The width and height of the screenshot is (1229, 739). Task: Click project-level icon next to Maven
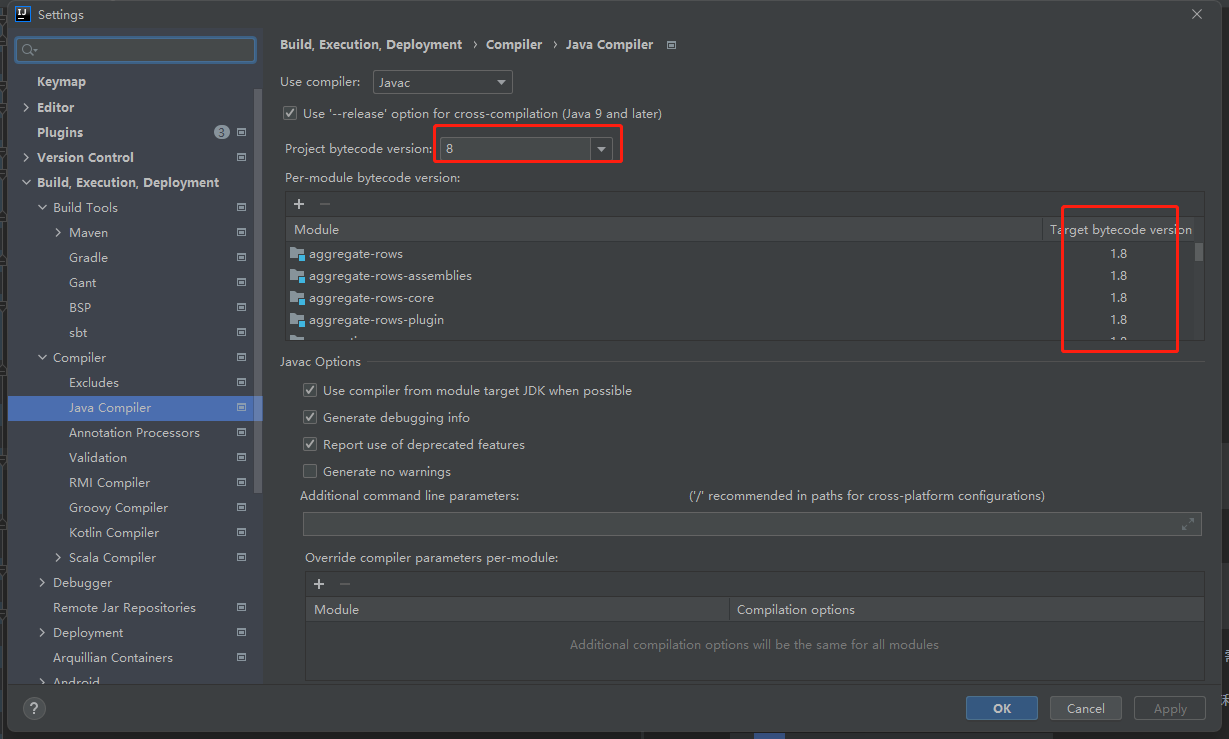241,232
